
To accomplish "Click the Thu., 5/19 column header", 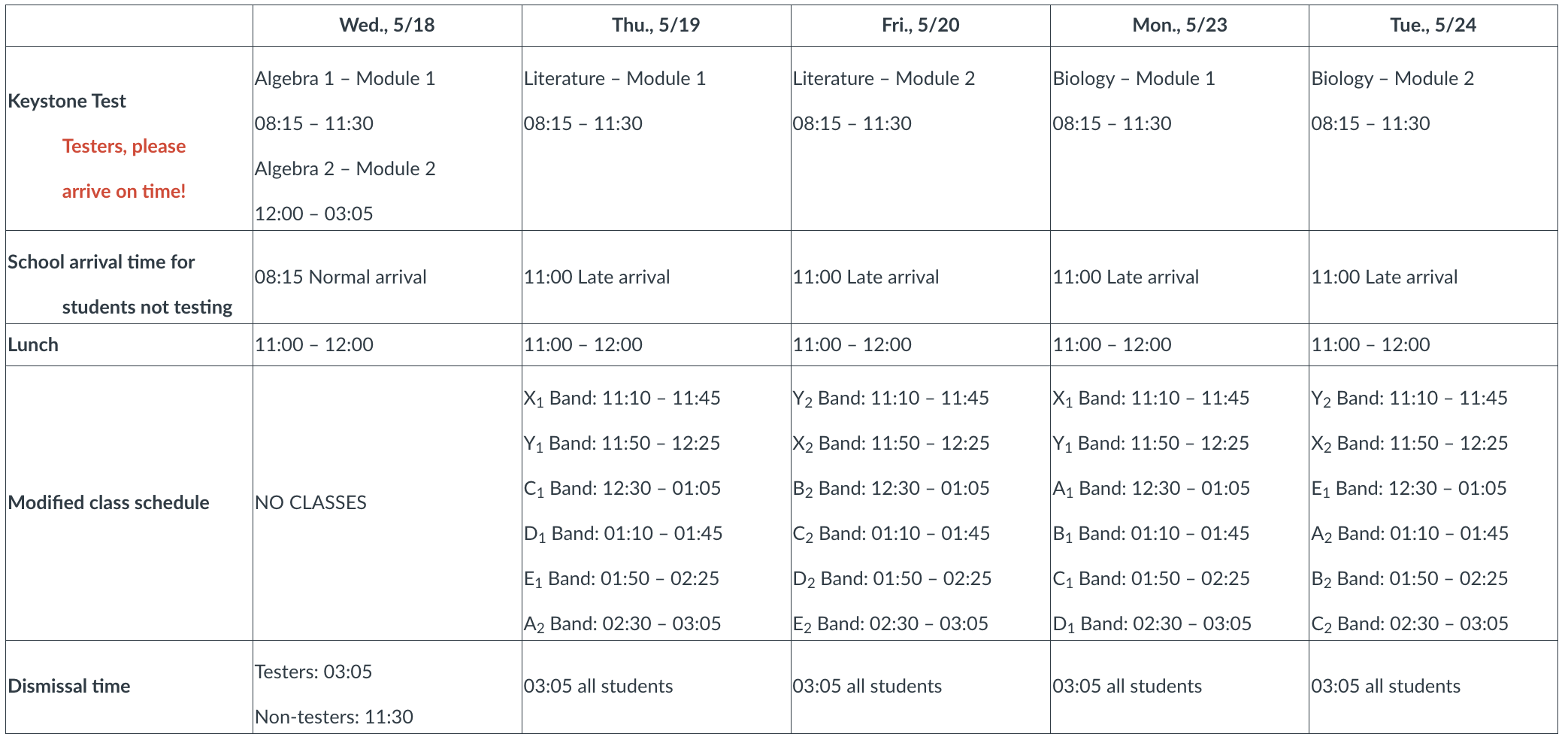I will 655,26.
